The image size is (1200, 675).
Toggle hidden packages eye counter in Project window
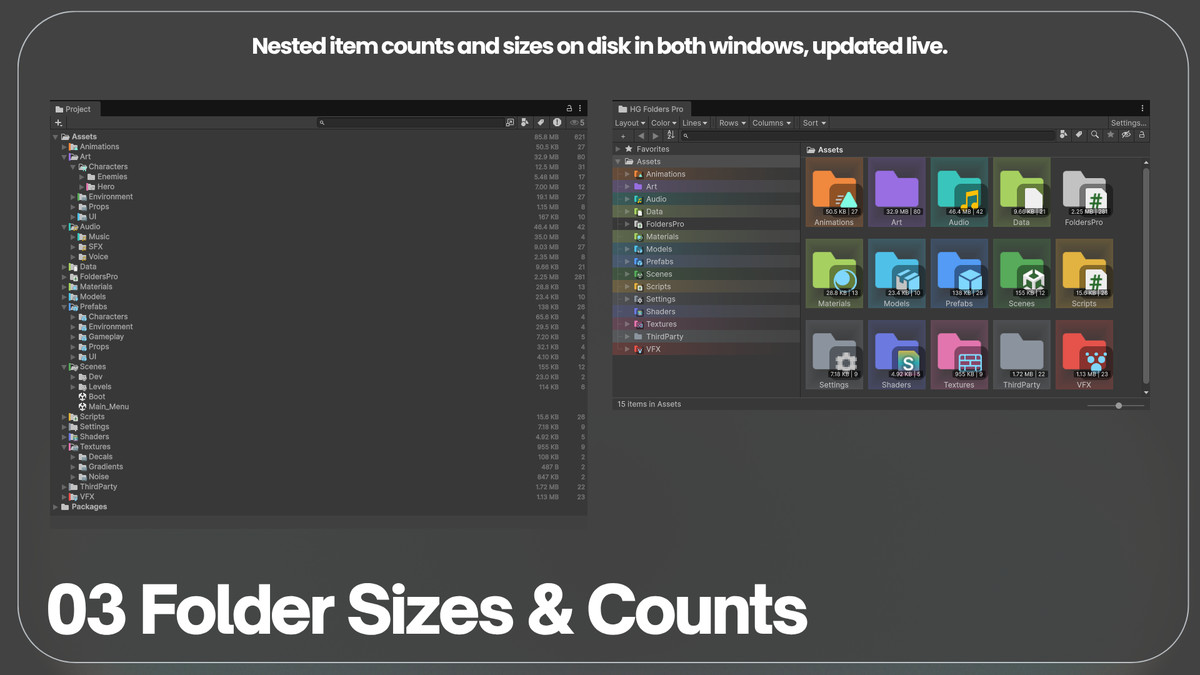577,123
